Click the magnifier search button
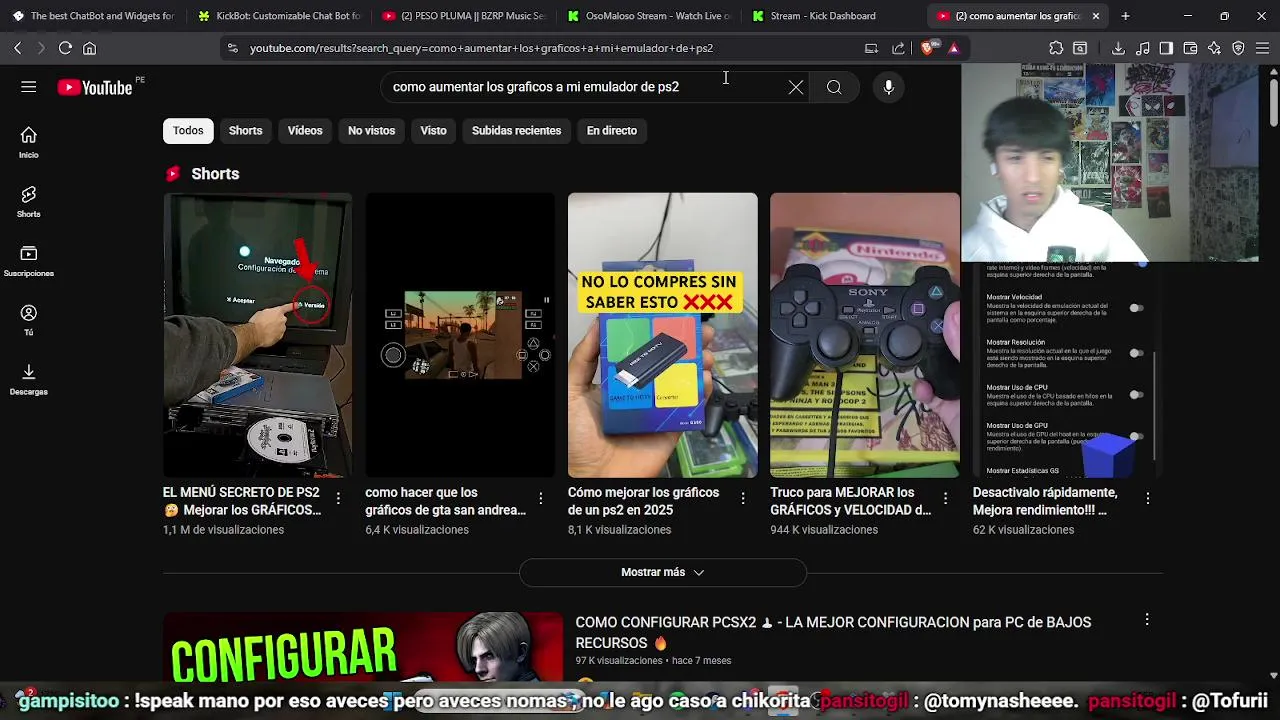The width and height of the screenshot is (1280, 720). click(834, 87)
